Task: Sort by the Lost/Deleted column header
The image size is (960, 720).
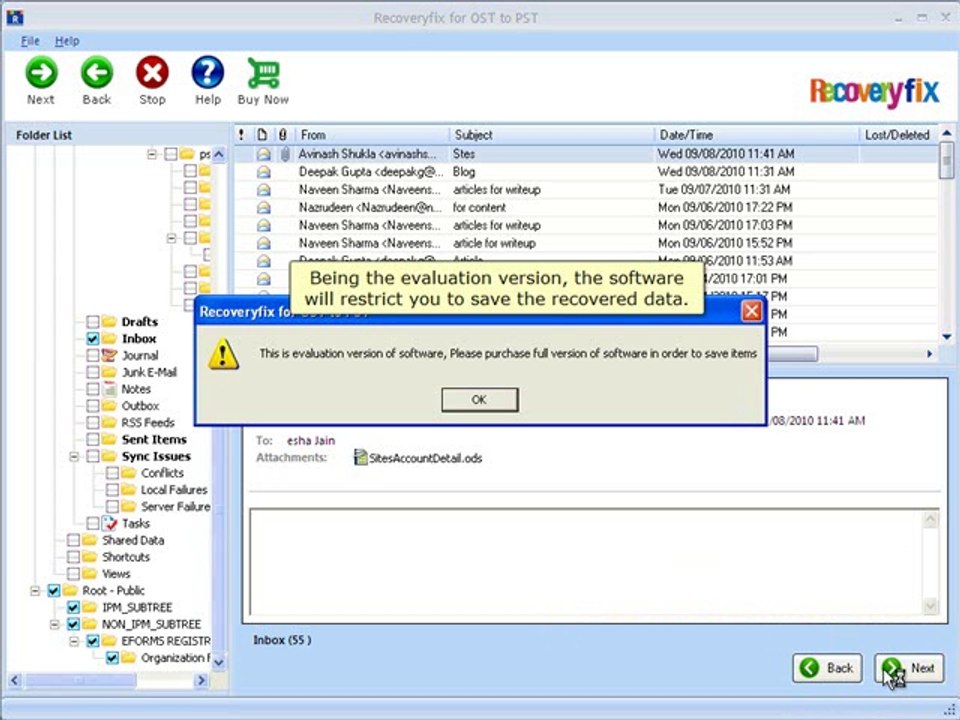Action: click(x=898, y=135)
